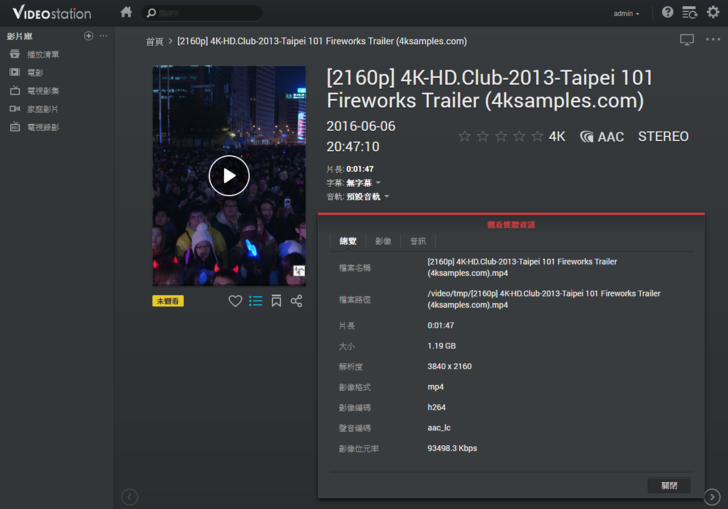Click the video title heading
This screenshot has width=728, height=509.
pyautogui.click(x=489, y=89)
